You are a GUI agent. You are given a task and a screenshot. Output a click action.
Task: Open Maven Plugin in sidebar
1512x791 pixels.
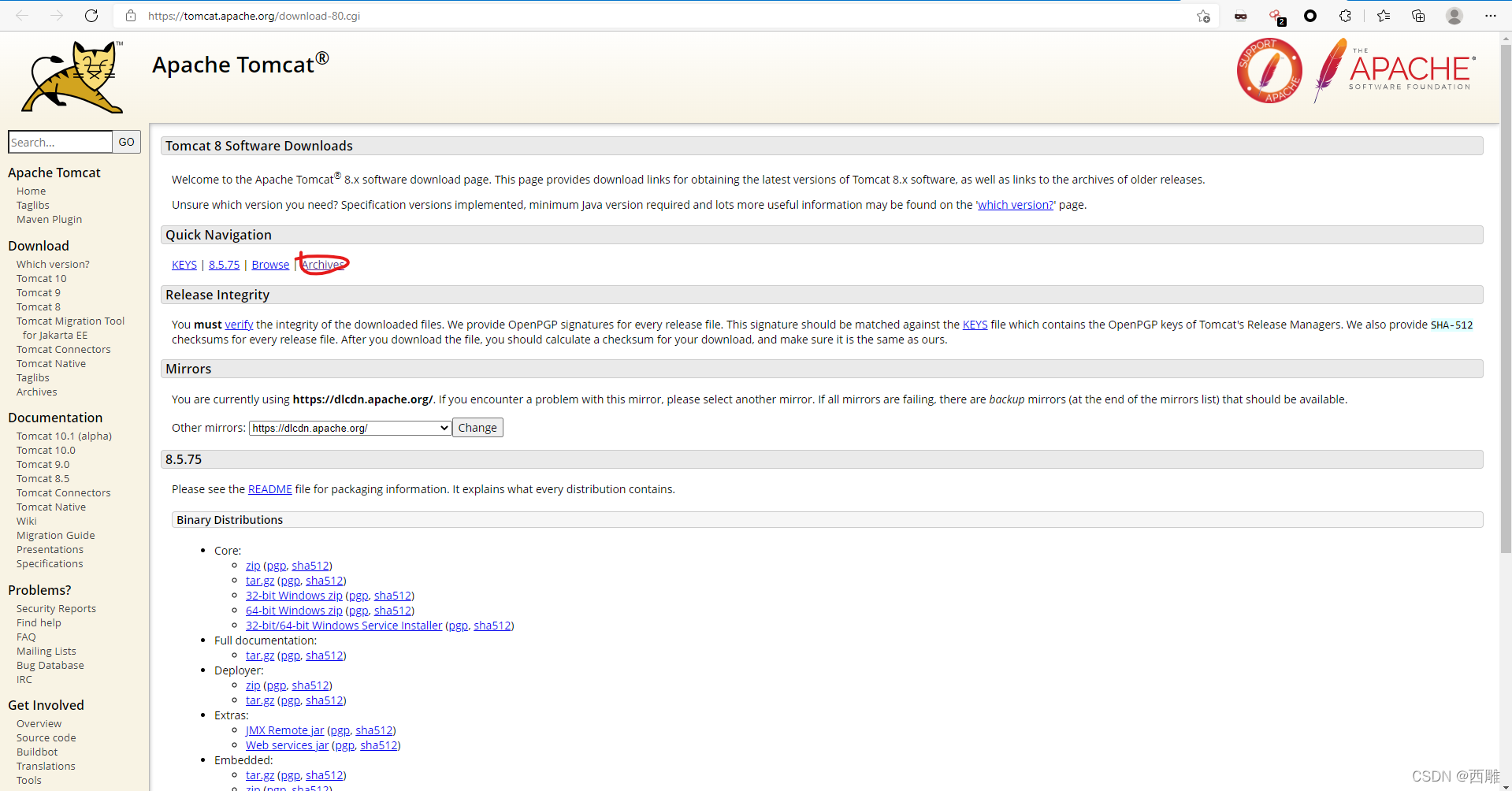50,220
